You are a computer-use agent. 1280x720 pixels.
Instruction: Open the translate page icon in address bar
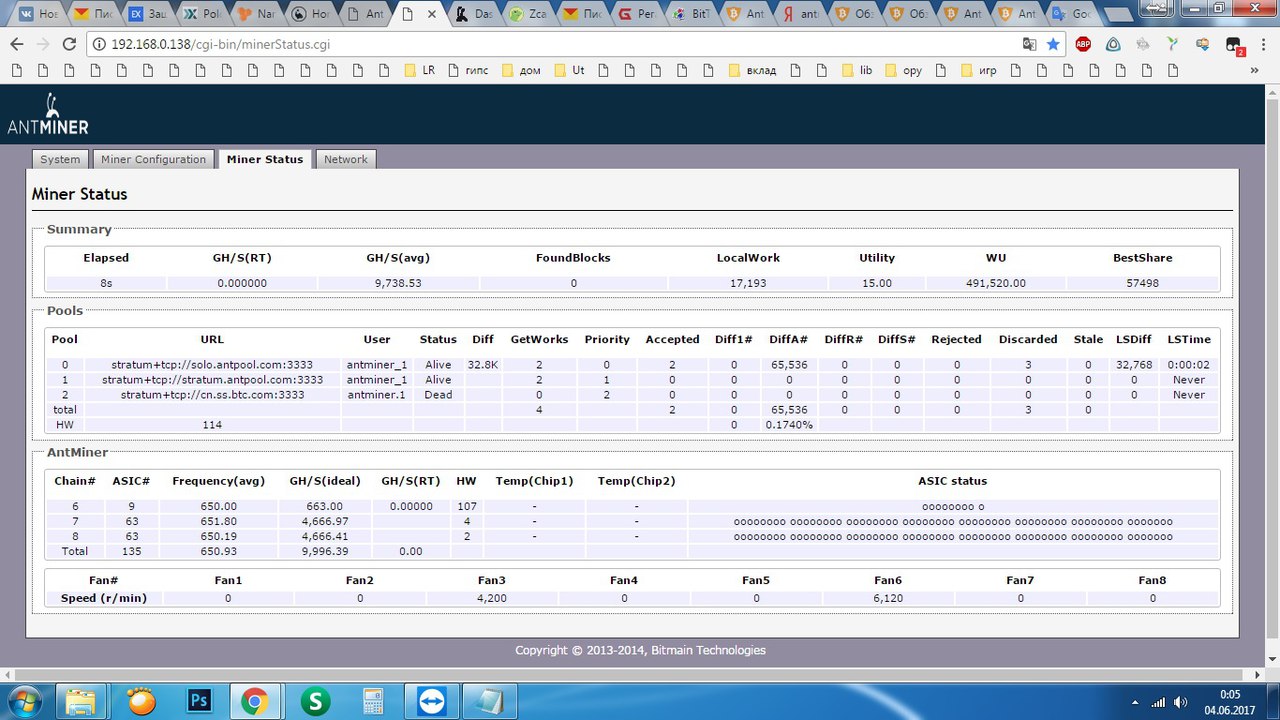1029,44
